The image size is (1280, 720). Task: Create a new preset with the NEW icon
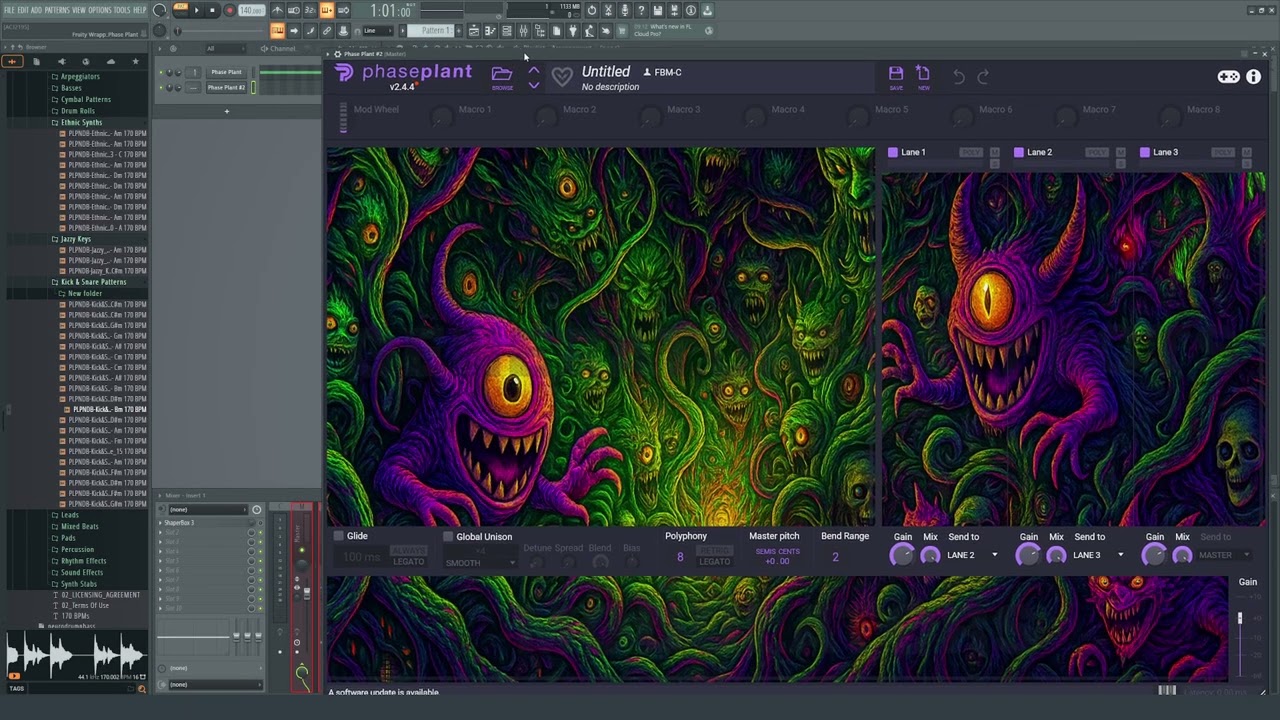click(923, 76)
